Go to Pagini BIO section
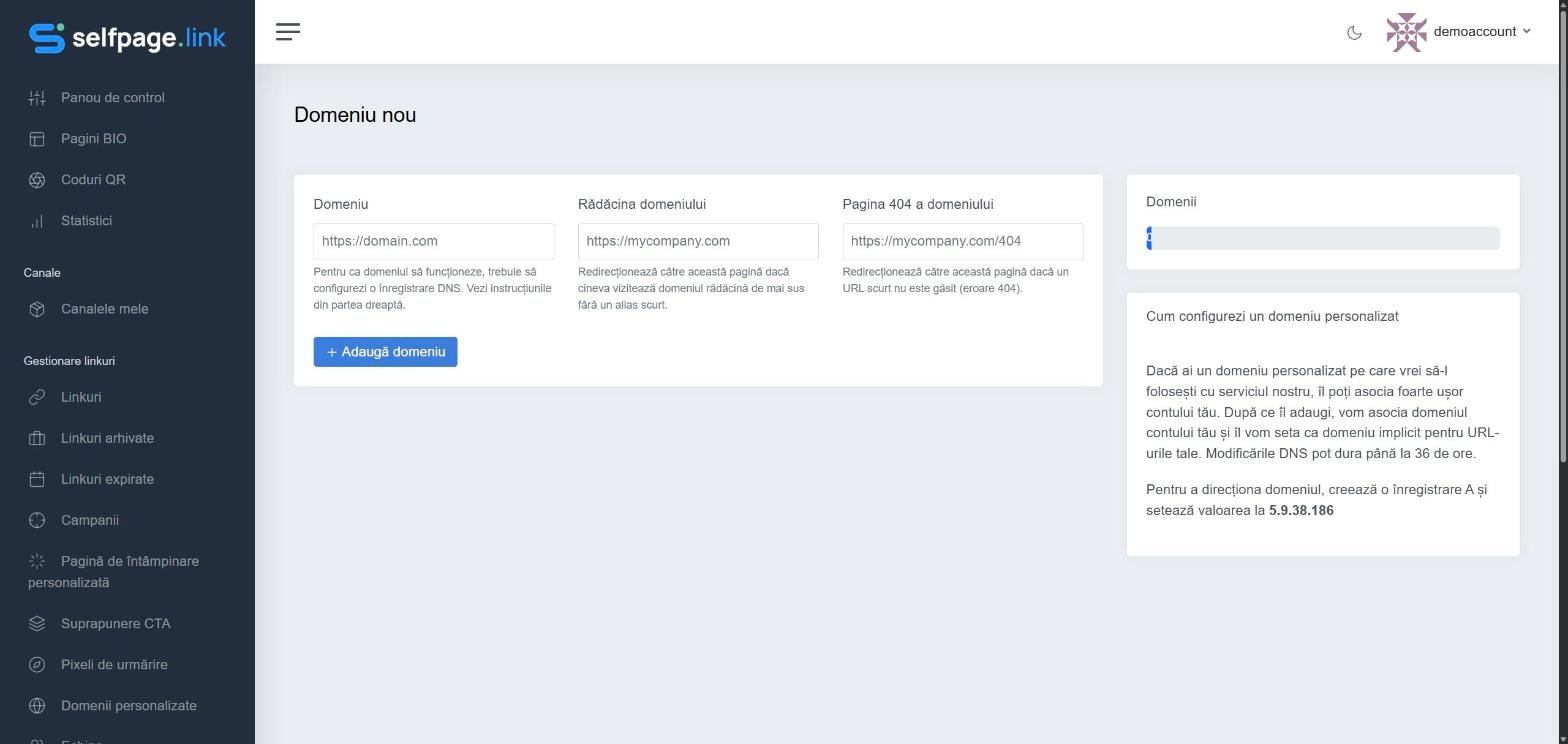1568x744 pixels. click(93, 139)
